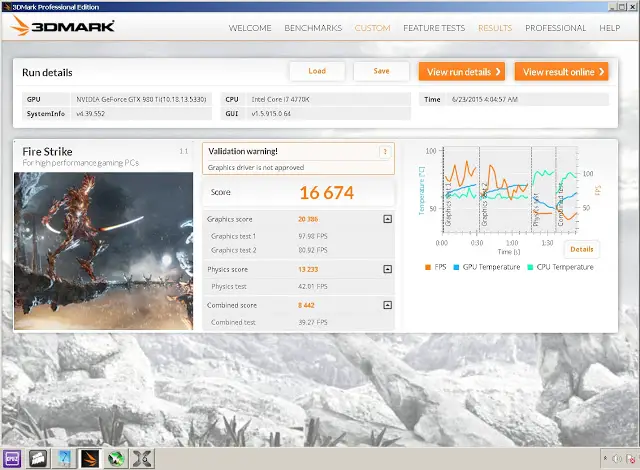The height and width of the screenshot is (470, 640).
Task: Click the green CPU Temperature legend swatch
Action: (530, 267)
